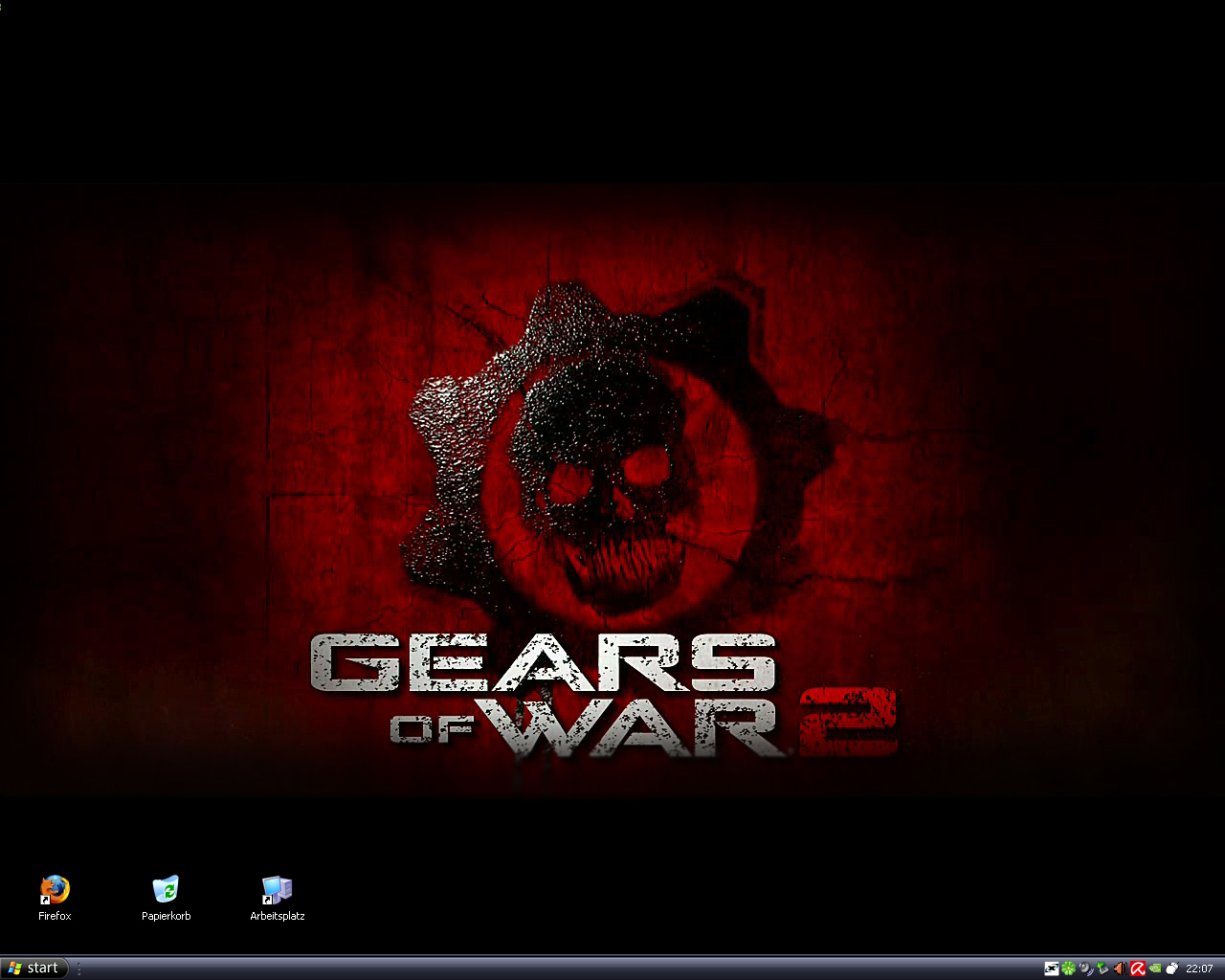Click the Papierkorb label text
Viewport: 1225px width, 980px height.
[x=166, y=916]
